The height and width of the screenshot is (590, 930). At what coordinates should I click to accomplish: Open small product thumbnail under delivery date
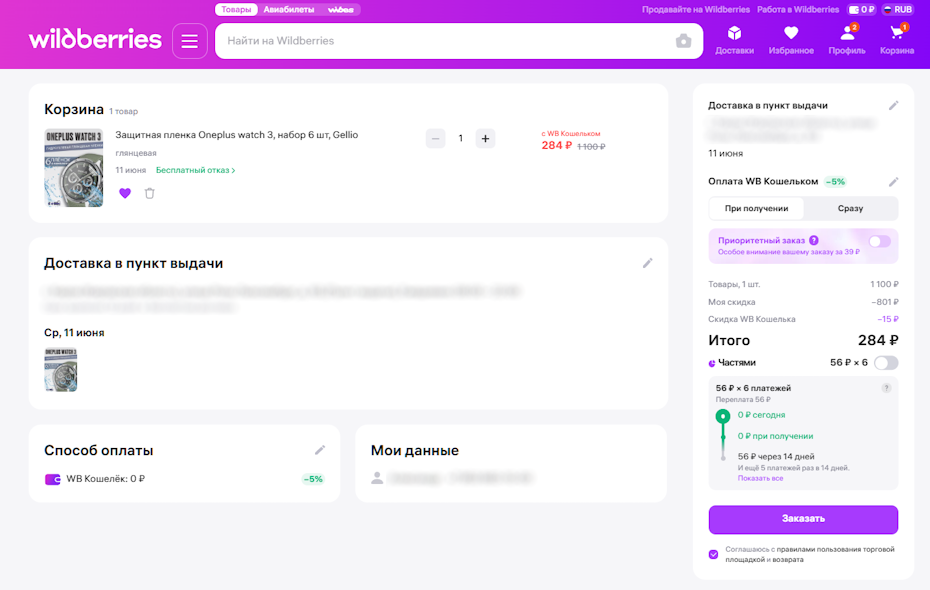pyautogui.click(x=60, y=369)
